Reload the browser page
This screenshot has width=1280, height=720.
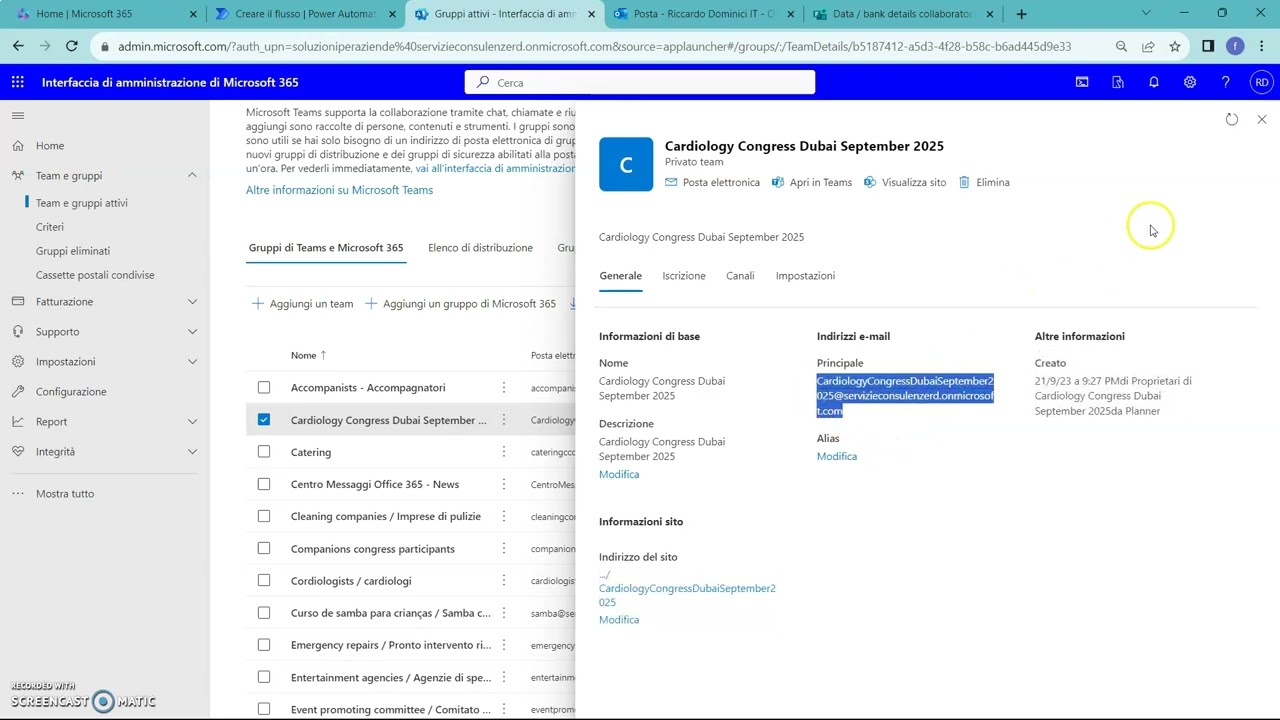[x=72, y=46]
